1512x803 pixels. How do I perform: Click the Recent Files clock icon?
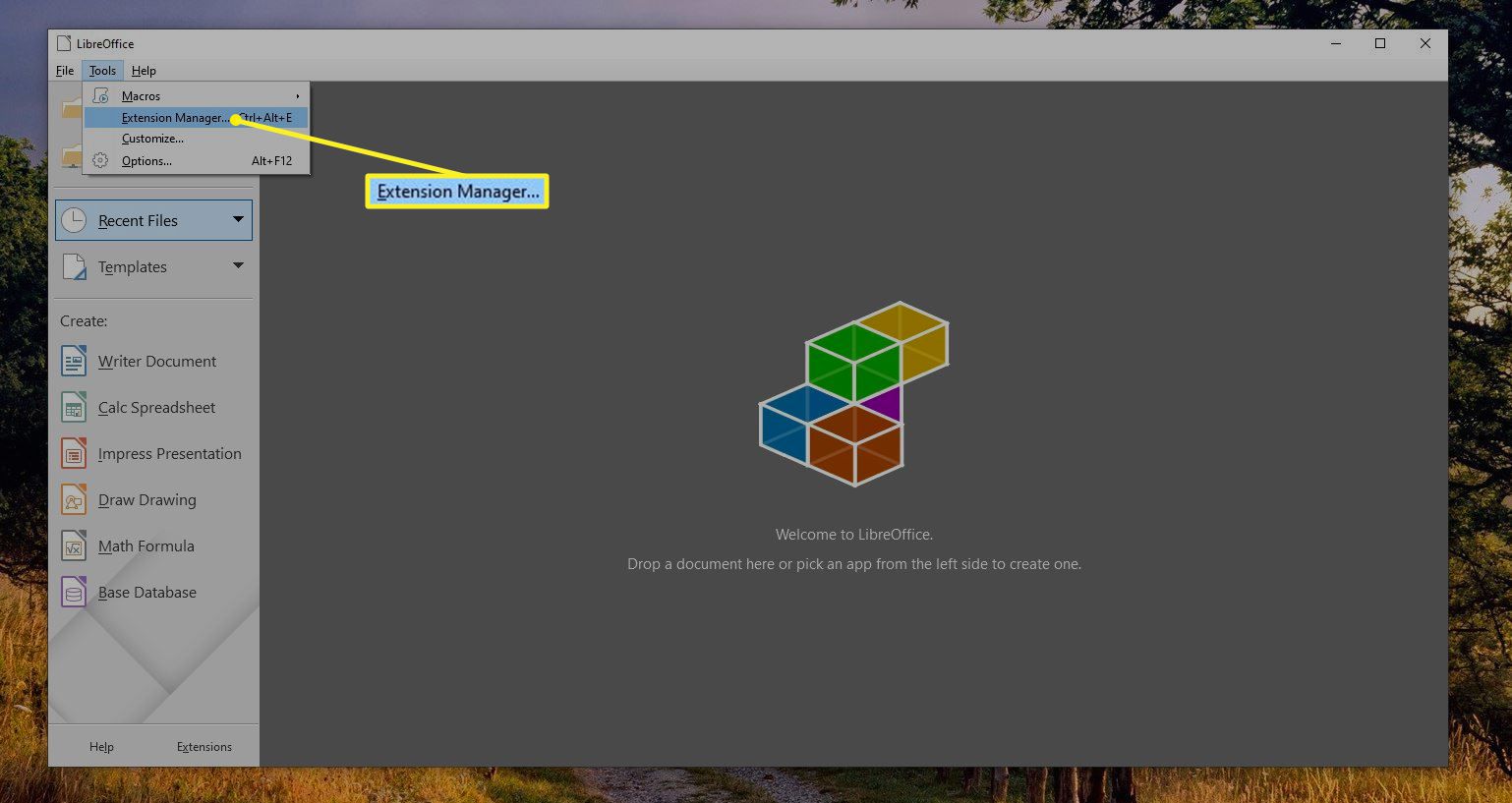(x=74, y=220)
